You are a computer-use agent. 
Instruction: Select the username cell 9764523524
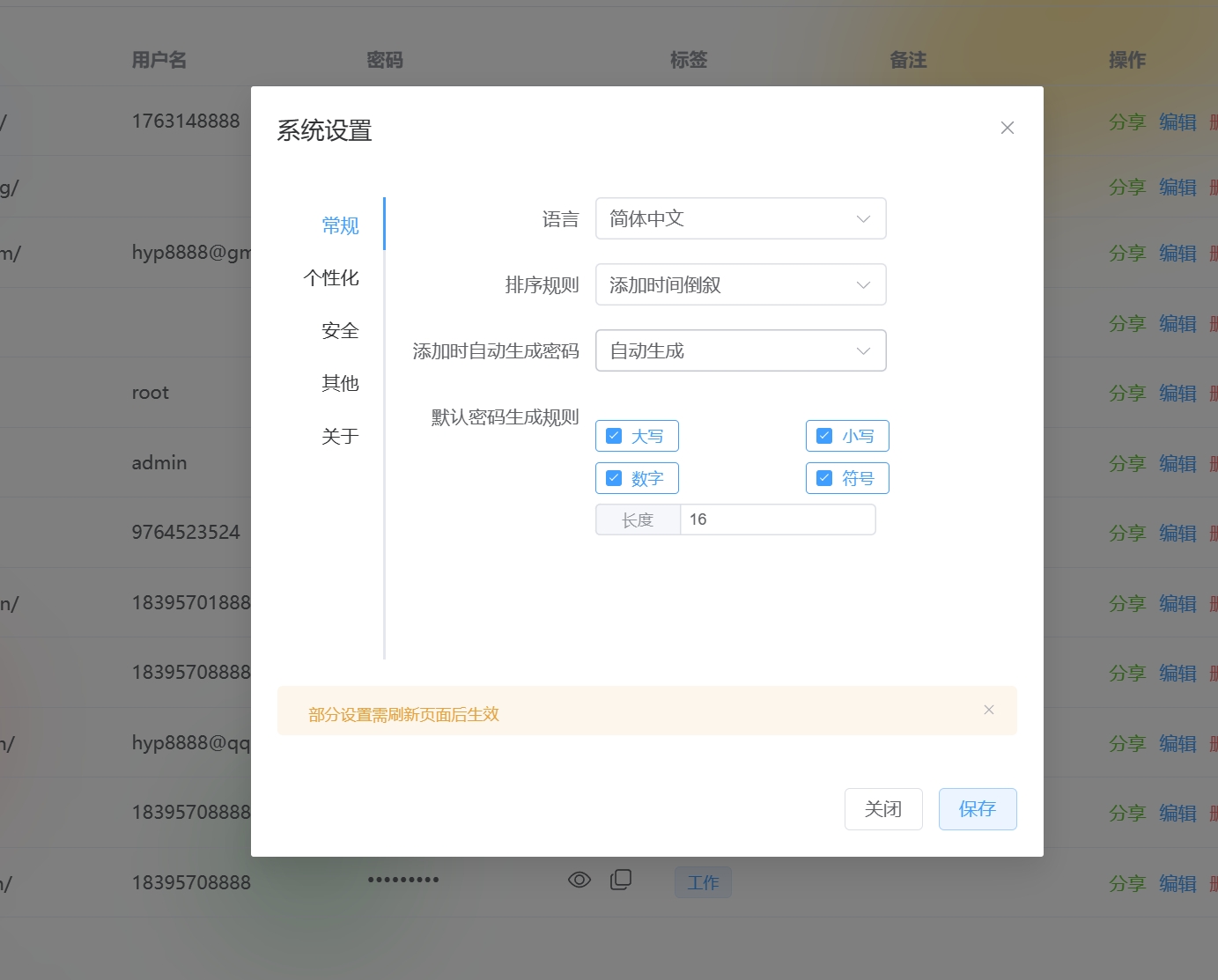pos(186,532)
